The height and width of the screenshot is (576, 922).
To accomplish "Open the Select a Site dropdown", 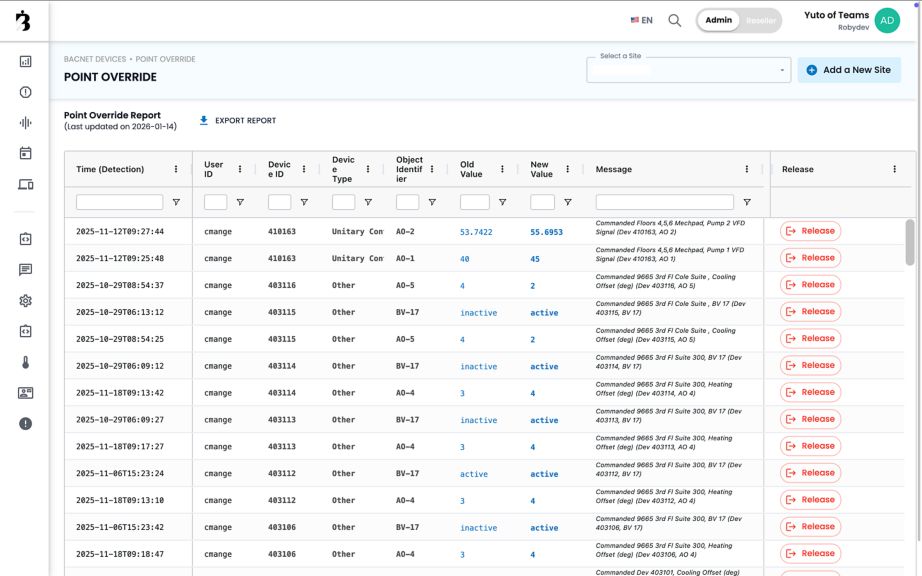I will point(689,70).
